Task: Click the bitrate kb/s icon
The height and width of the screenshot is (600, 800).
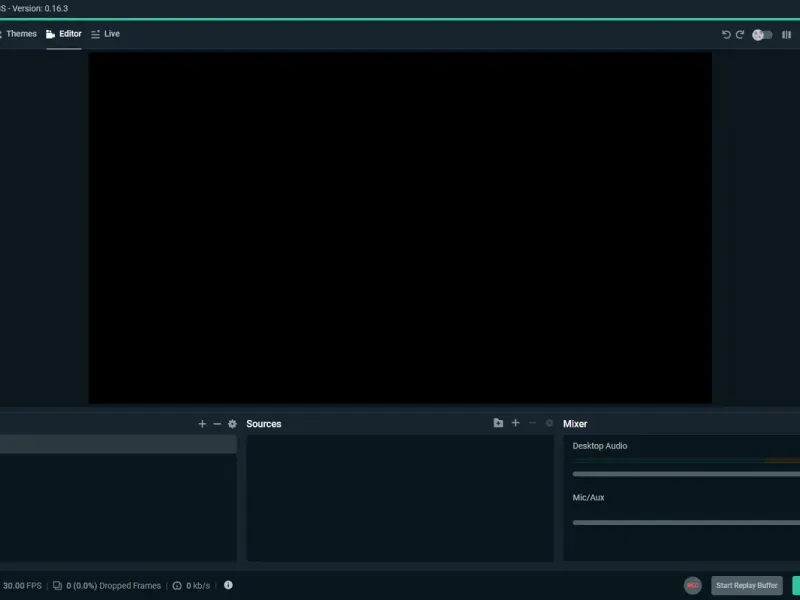Action: (x=177, y=586)
